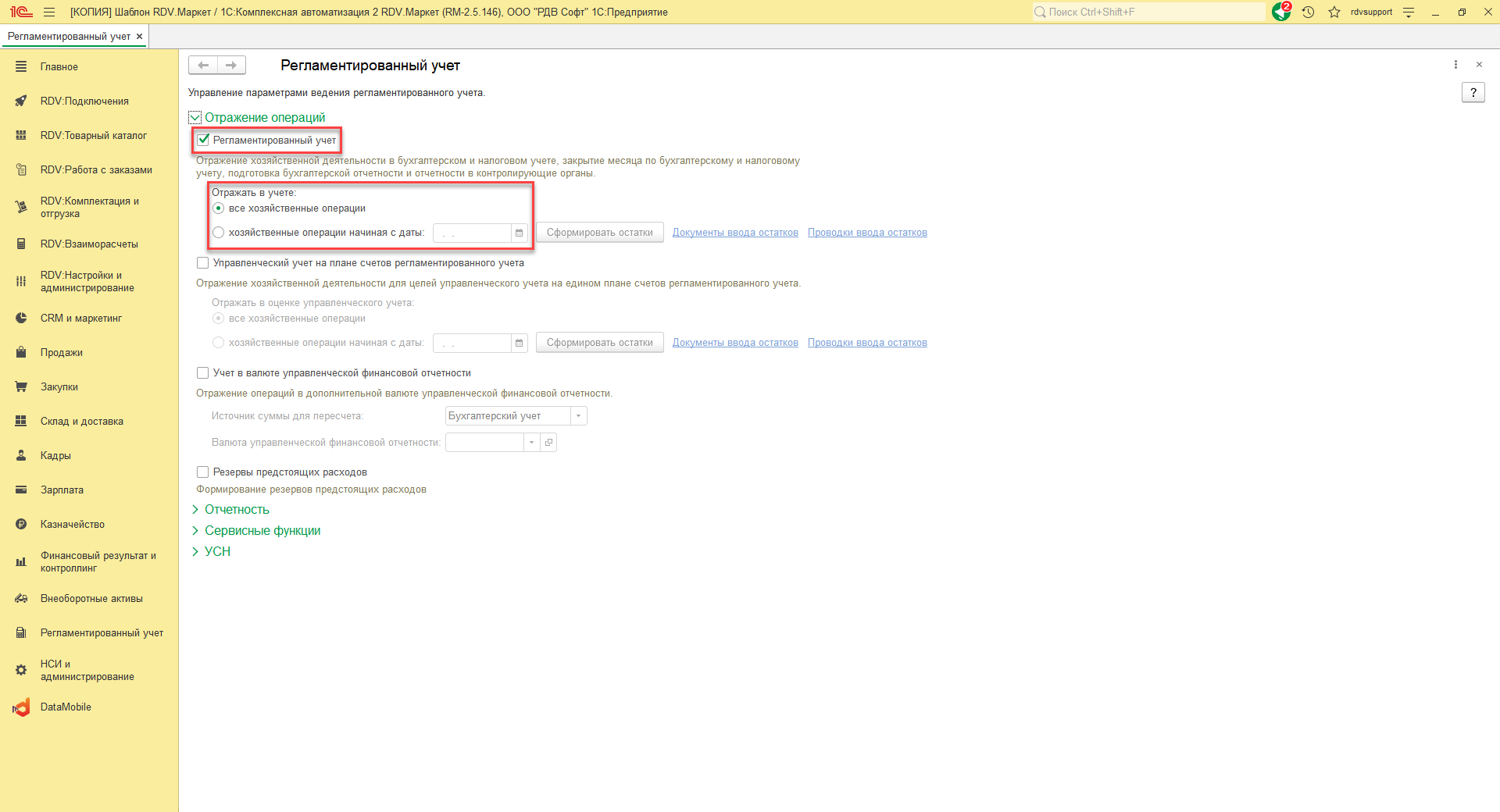Click the RDV:Товарный каталог icon
Viewport: 1500px width, 812px height.
coord(21,136)
